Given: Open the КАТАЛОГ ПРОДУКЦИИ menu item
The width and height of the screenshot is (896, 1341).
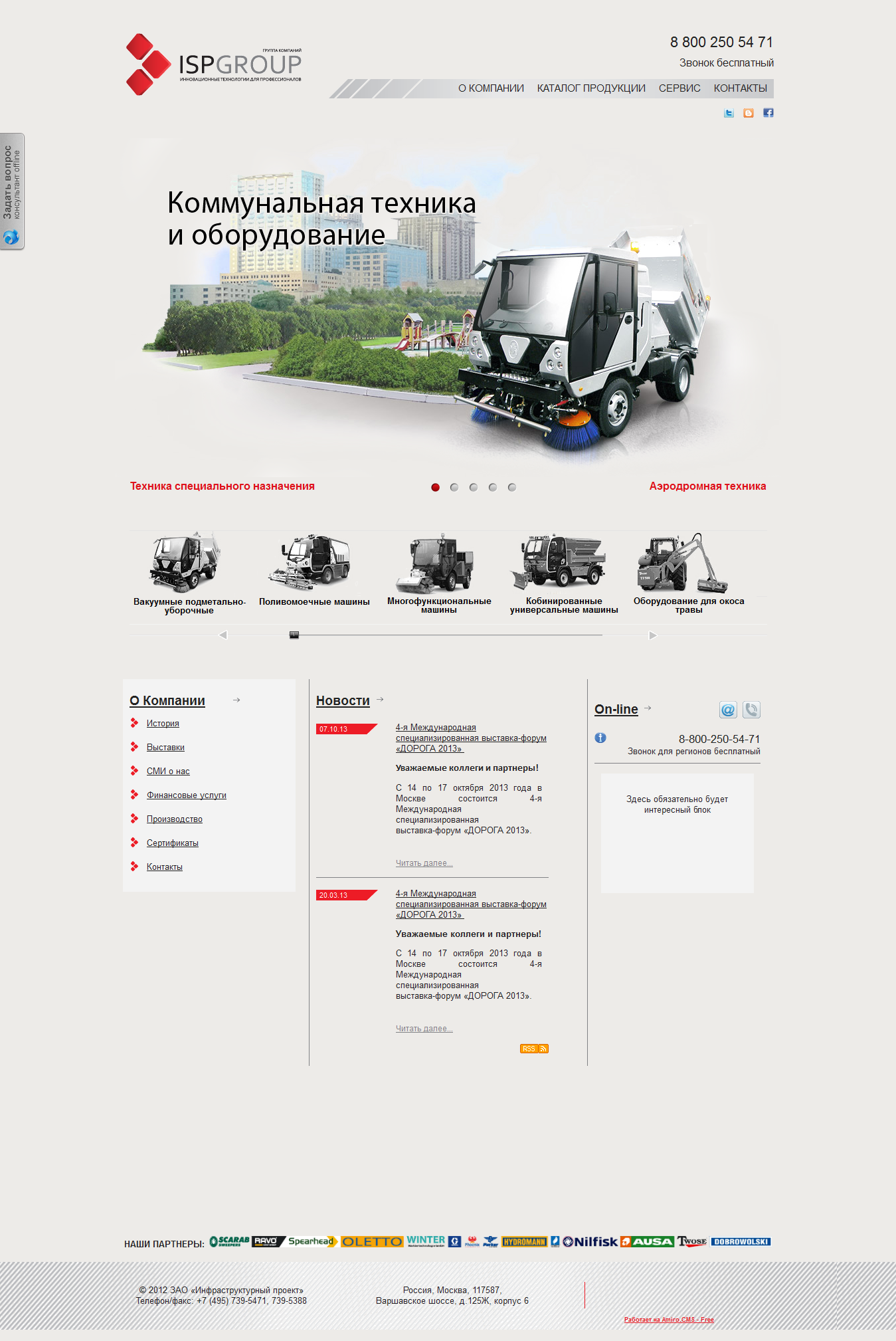Looking at the screenshot, I should click(x=591, y=88).
